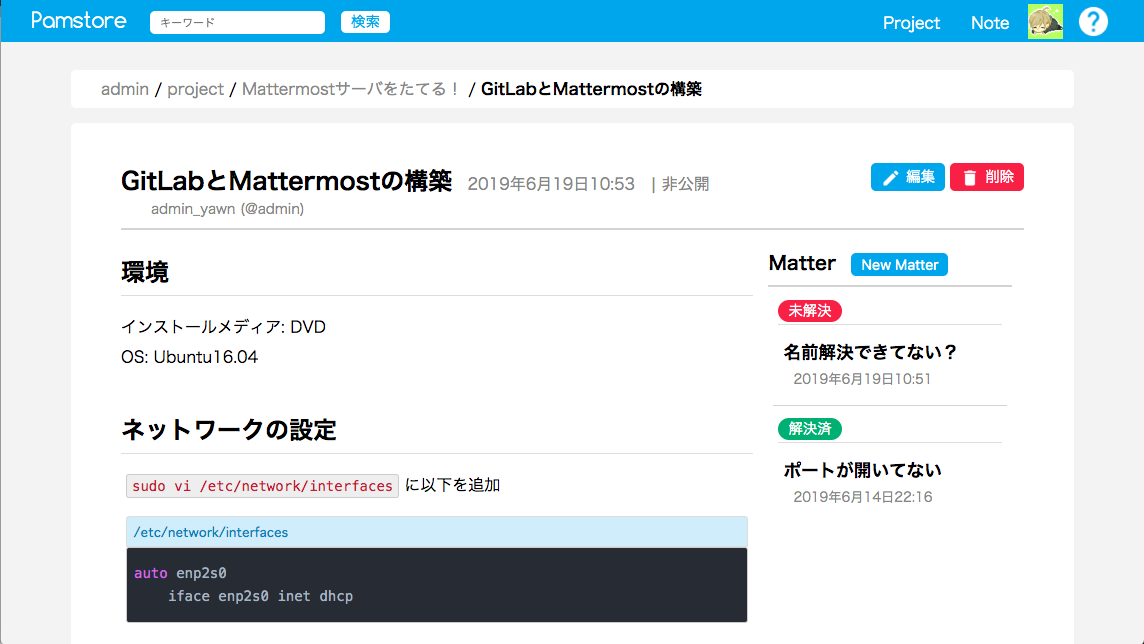Click matter date 2019年6月14日22:16
The height and width of the screenshot is (644, 1144).
[x=862, y=497]
